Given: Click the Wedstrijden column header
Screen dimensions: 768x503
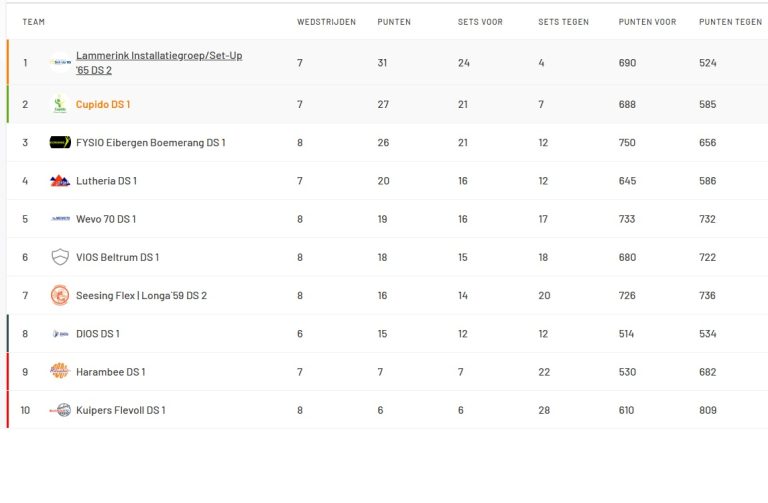Looking at the screenshot, I should pos(326,22).
